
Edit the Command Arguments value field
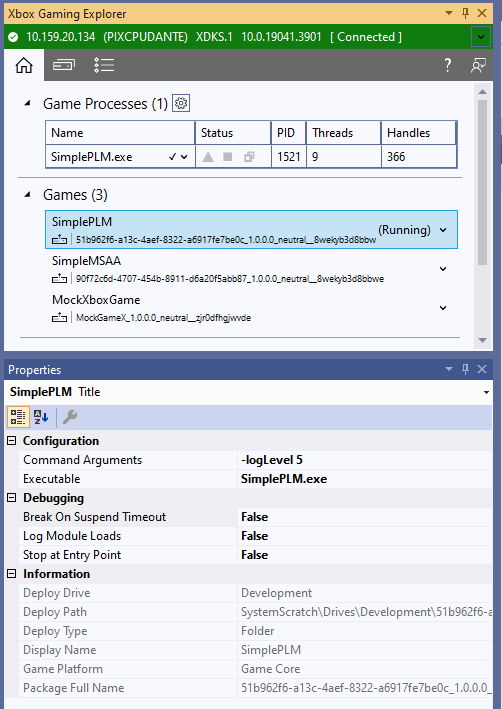click(365, 460)
